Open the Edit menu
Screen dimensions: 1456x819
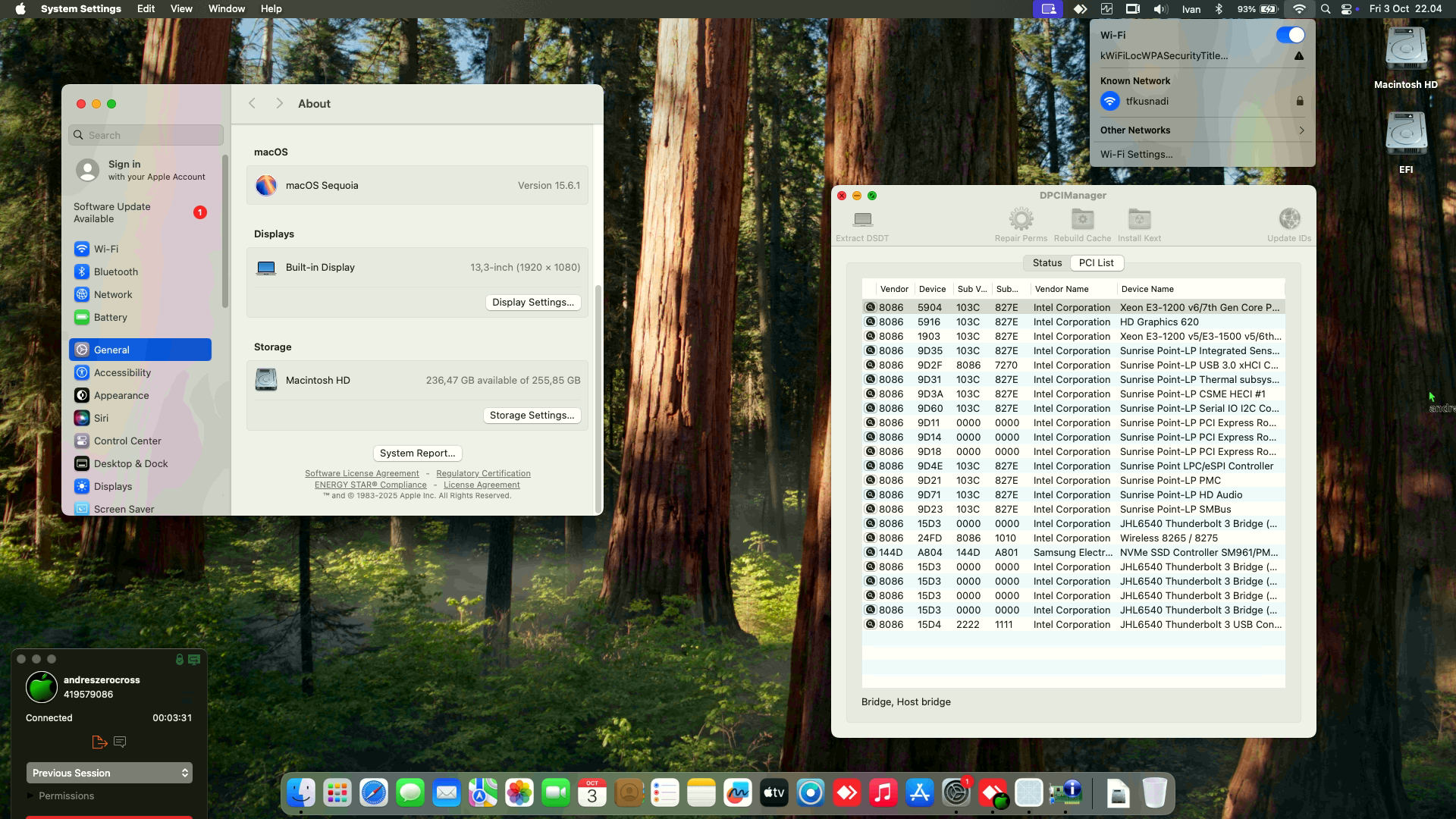click(x=146, y=9)
